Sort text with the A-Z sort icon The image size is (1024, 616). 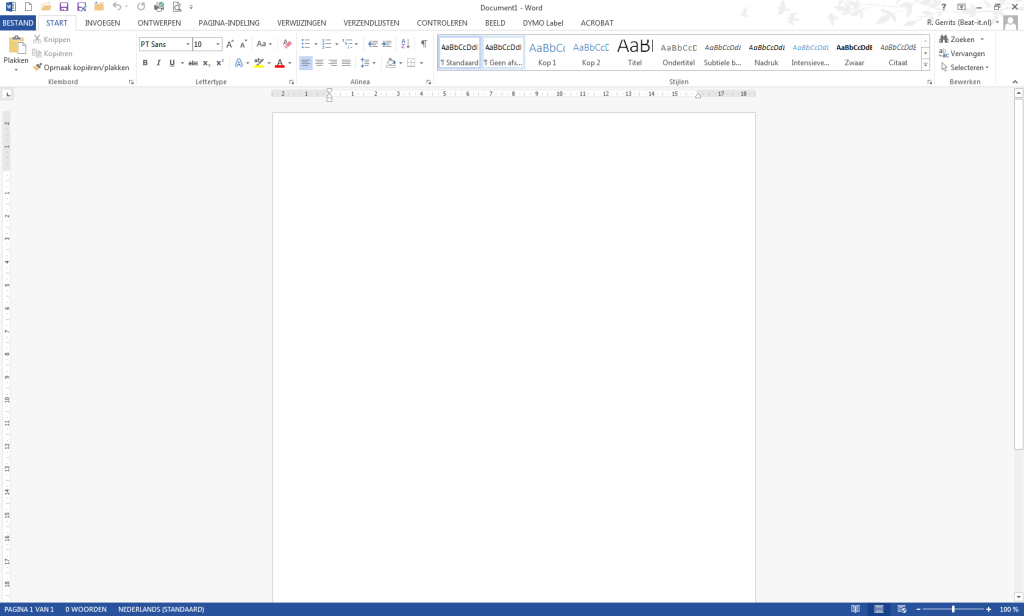coord(406,44)
